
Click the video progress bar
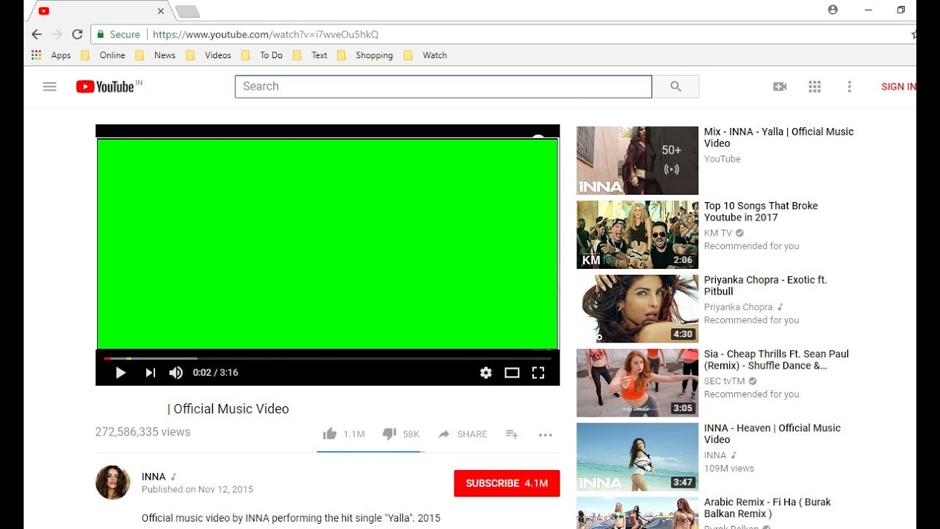327,358
